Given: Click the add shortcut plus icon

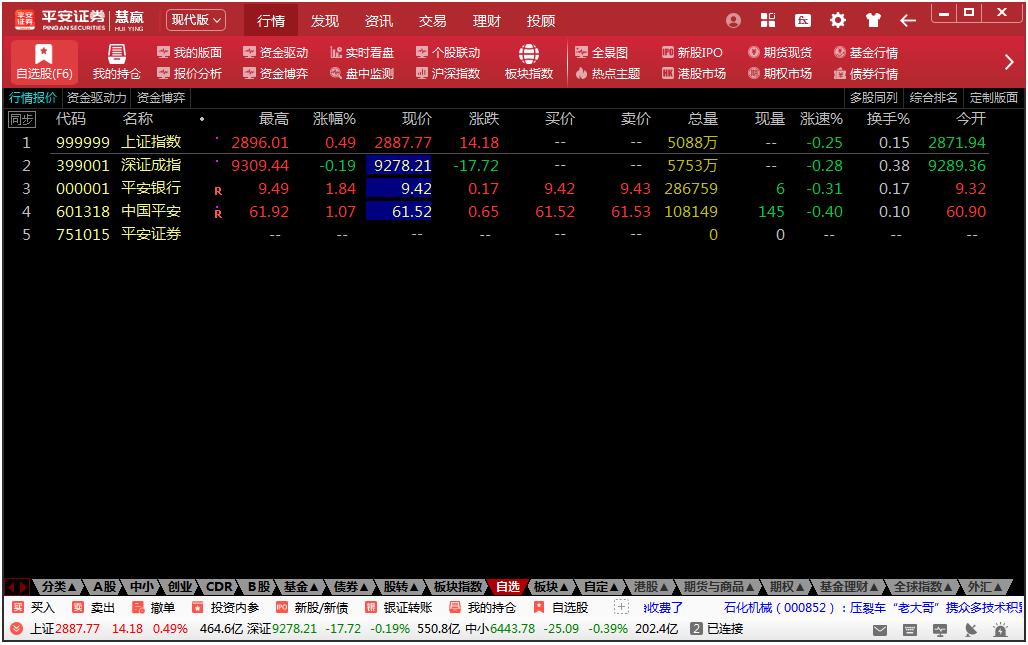Looking at the screenshot, I should pyautogui.click(x=622, y=608).
